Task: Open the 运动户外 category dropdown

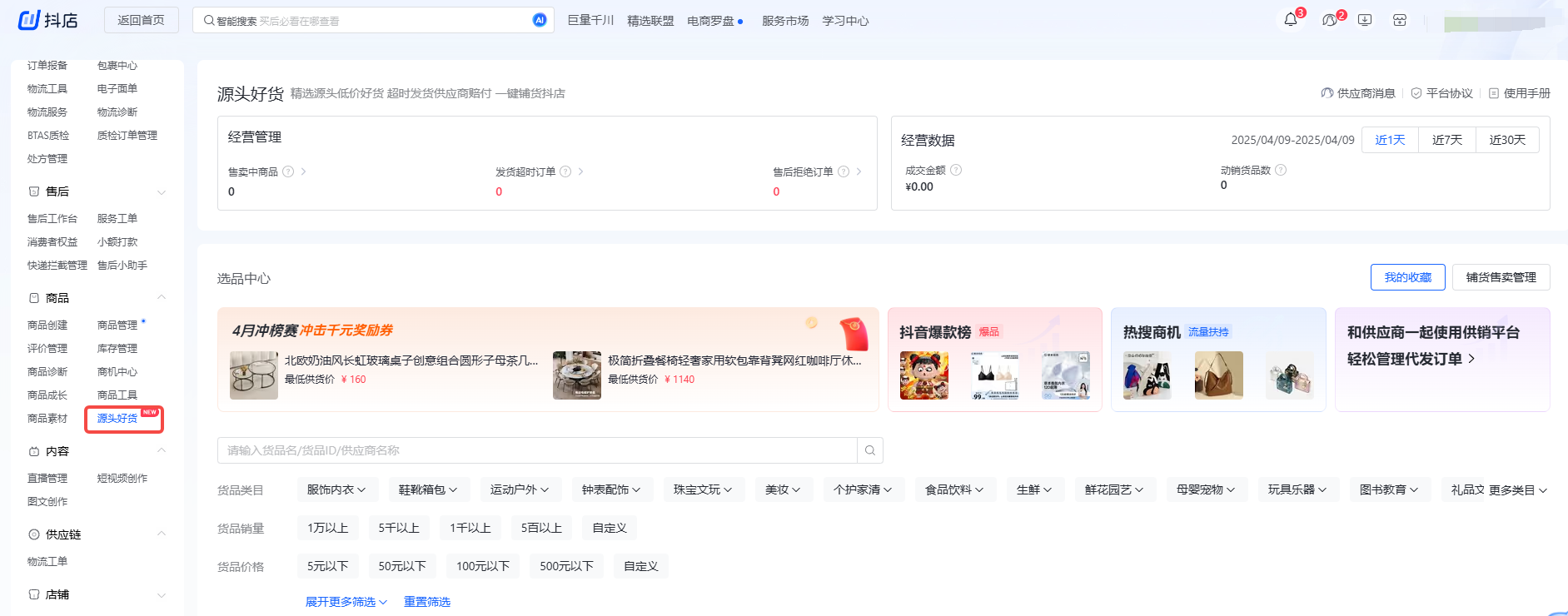Action: click(x=520, y=489)
